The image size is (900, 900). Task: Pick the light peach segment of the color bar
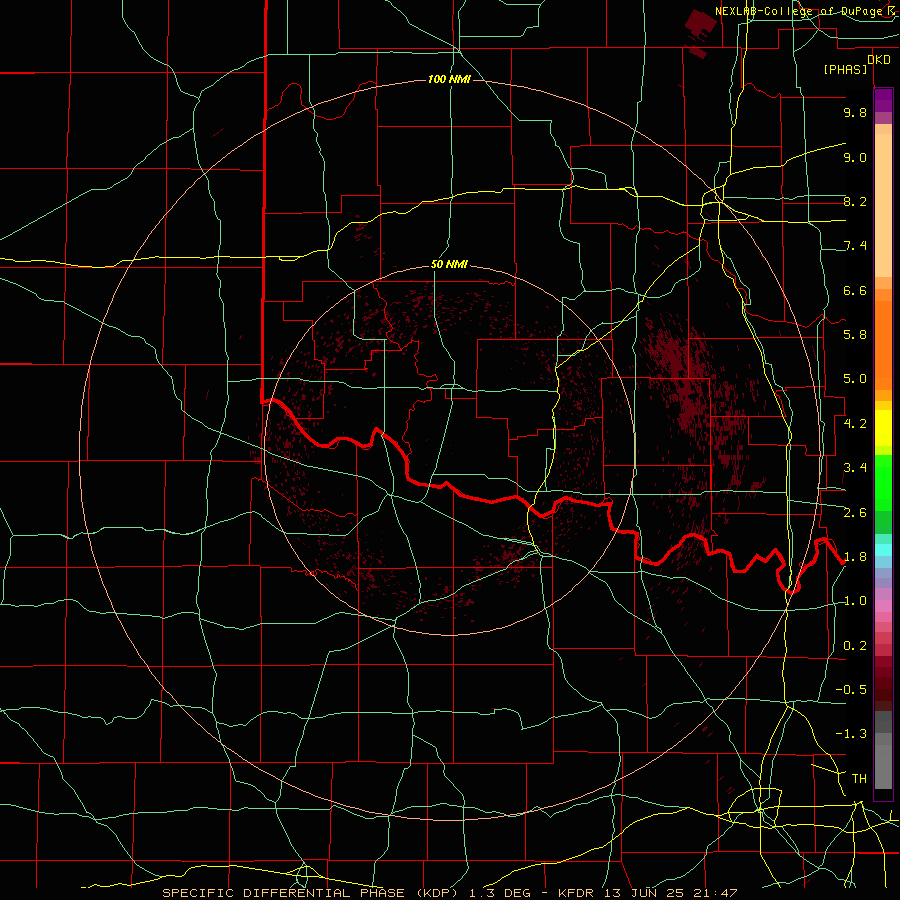point(883,205)
